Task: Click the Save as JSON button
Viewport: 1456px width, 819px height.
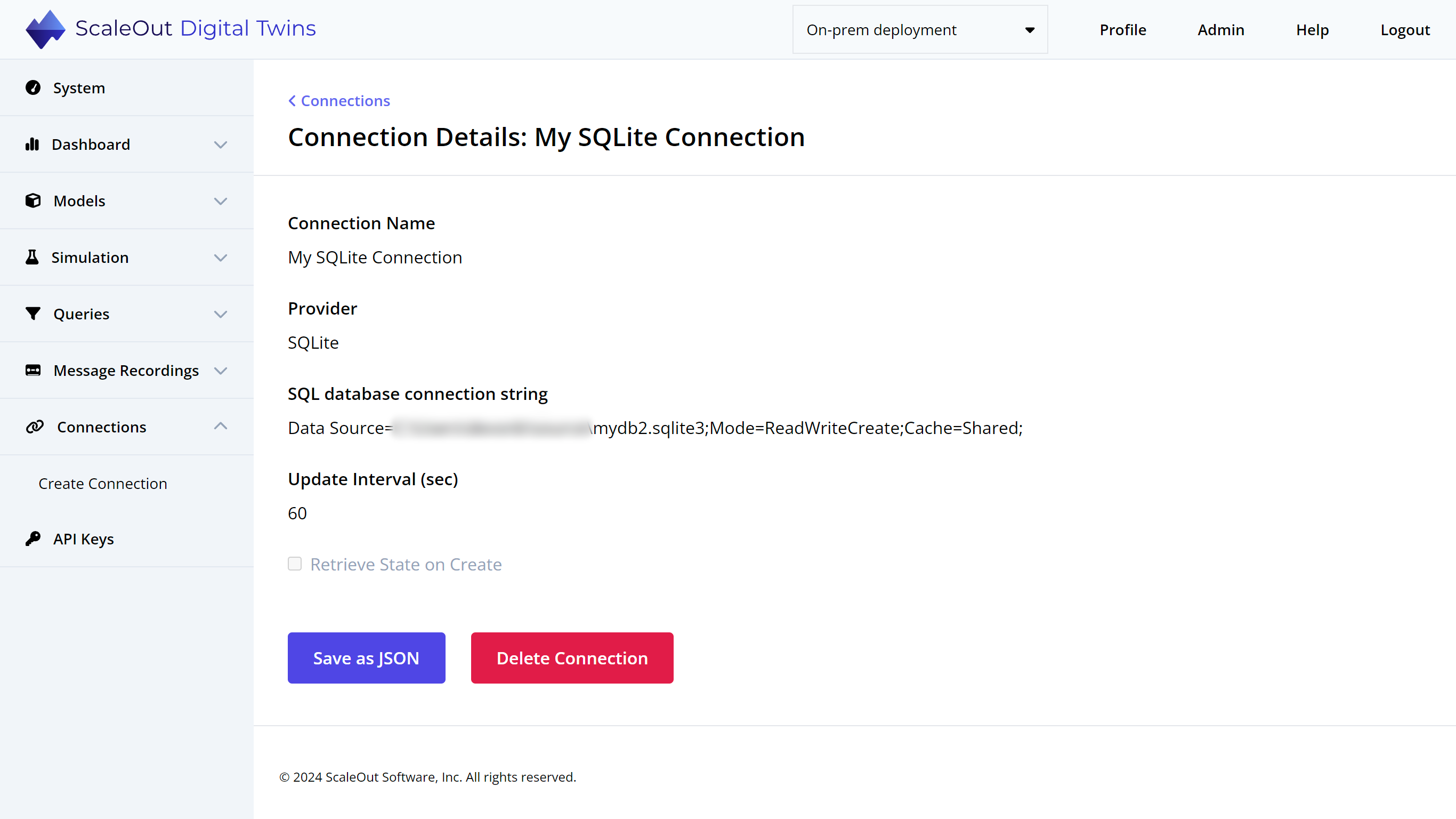Action: [366, 658]
